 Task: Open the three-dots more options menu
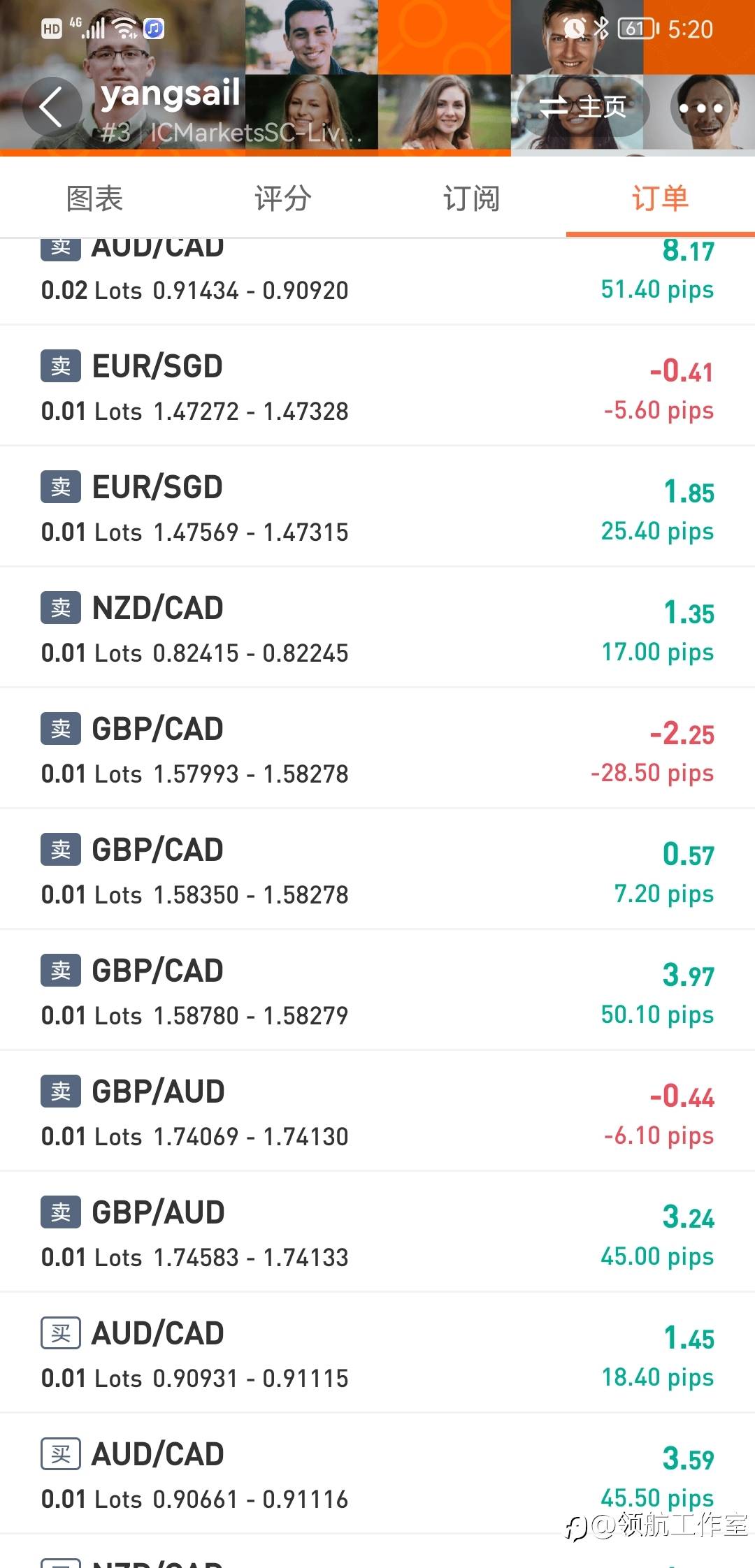coord(700,108)
